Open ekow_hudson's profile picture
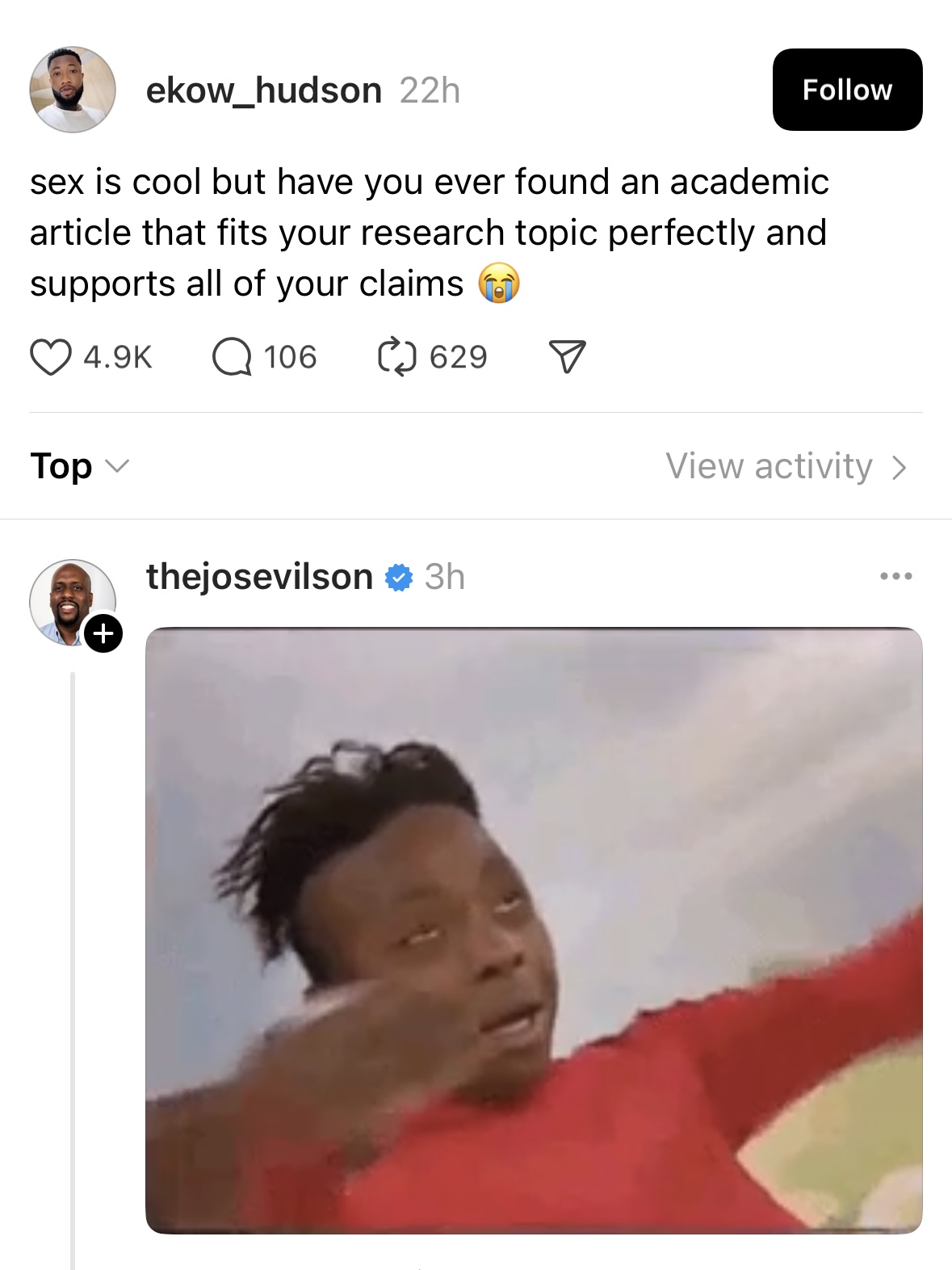 73,90
